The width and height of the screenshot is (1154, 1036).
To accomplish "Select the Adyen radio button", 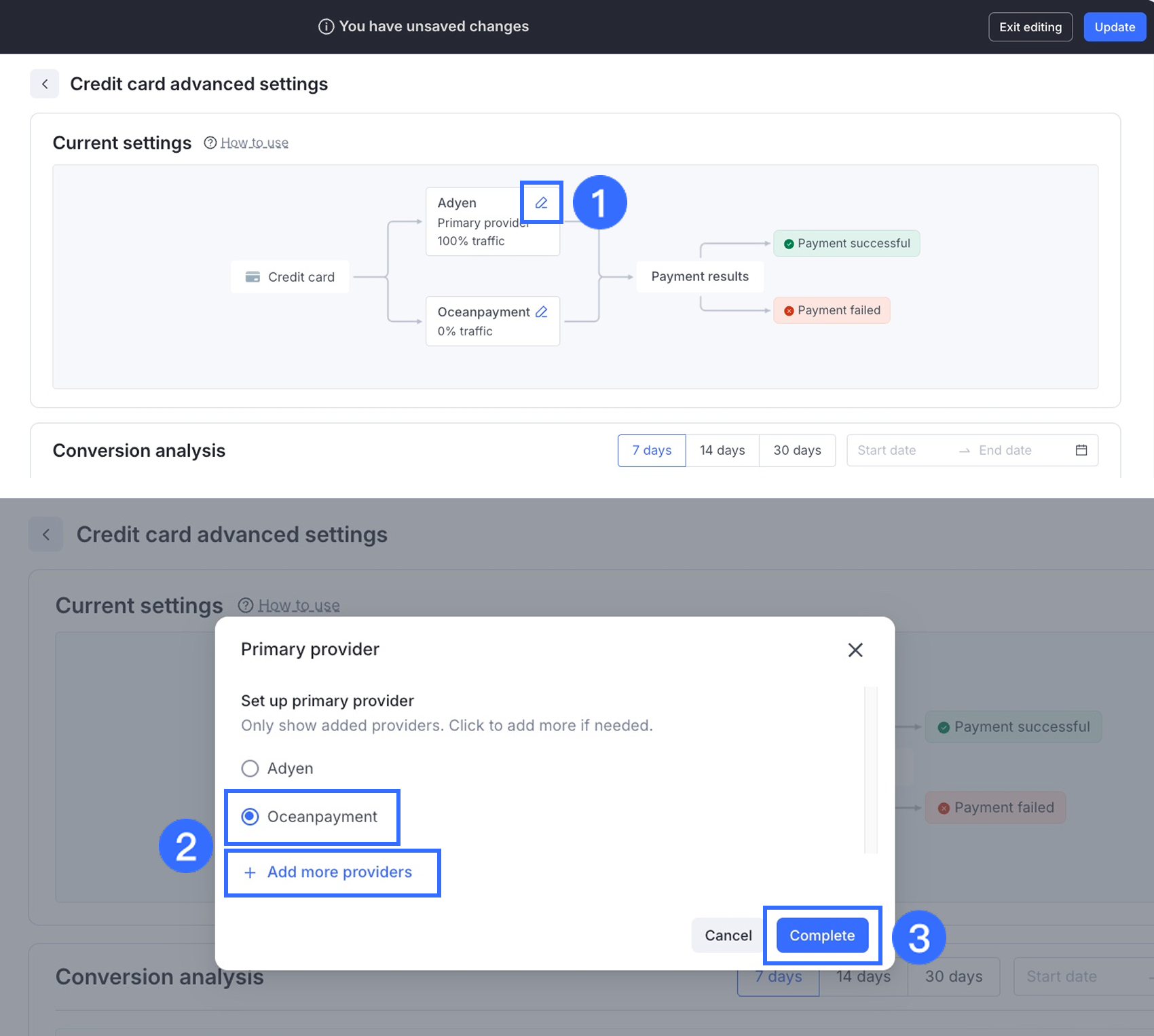I will (x=250, y=769).
